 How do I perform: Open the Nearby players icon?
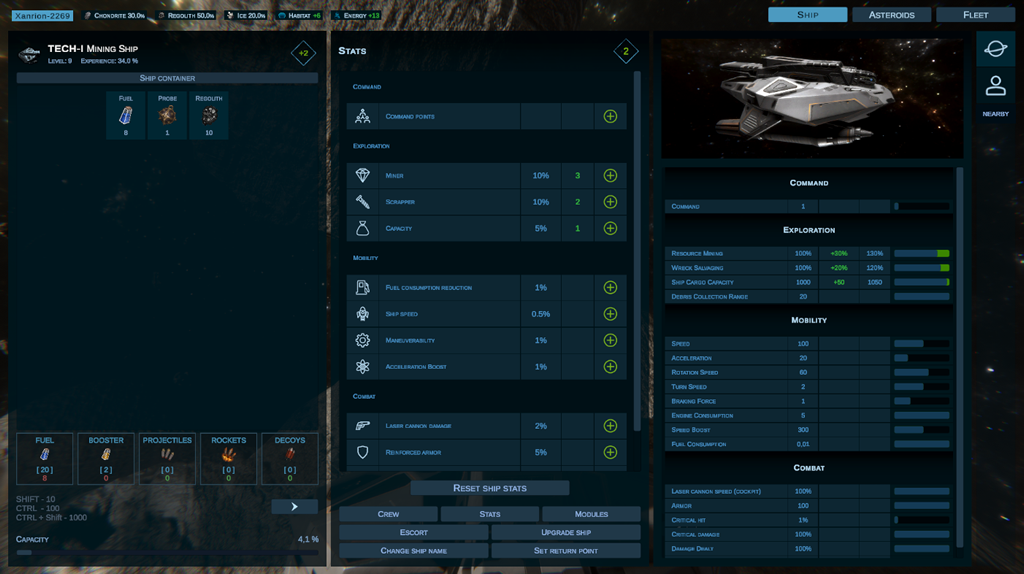click(995, 86)
